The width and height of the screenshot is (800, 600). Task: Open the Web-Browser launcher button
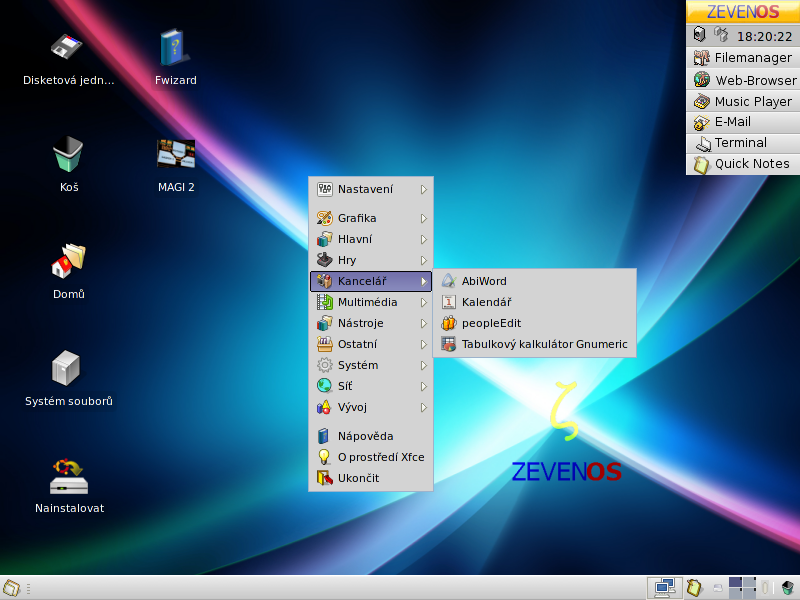(743, 80)
